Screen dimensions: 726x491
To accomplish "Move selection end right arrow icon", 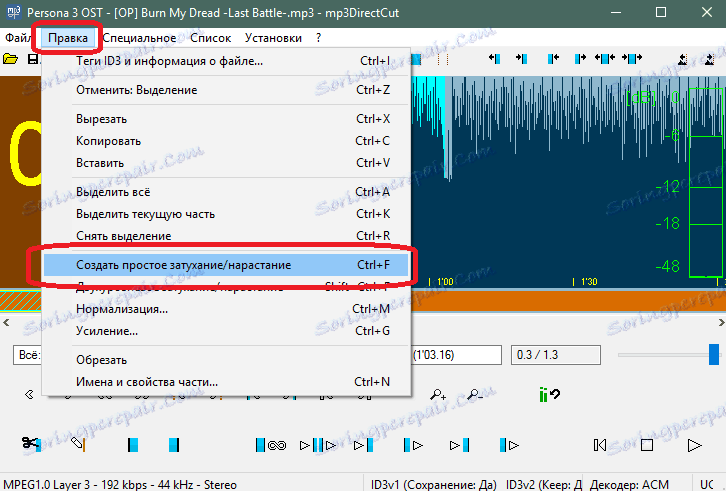I will tap(580, 58).
